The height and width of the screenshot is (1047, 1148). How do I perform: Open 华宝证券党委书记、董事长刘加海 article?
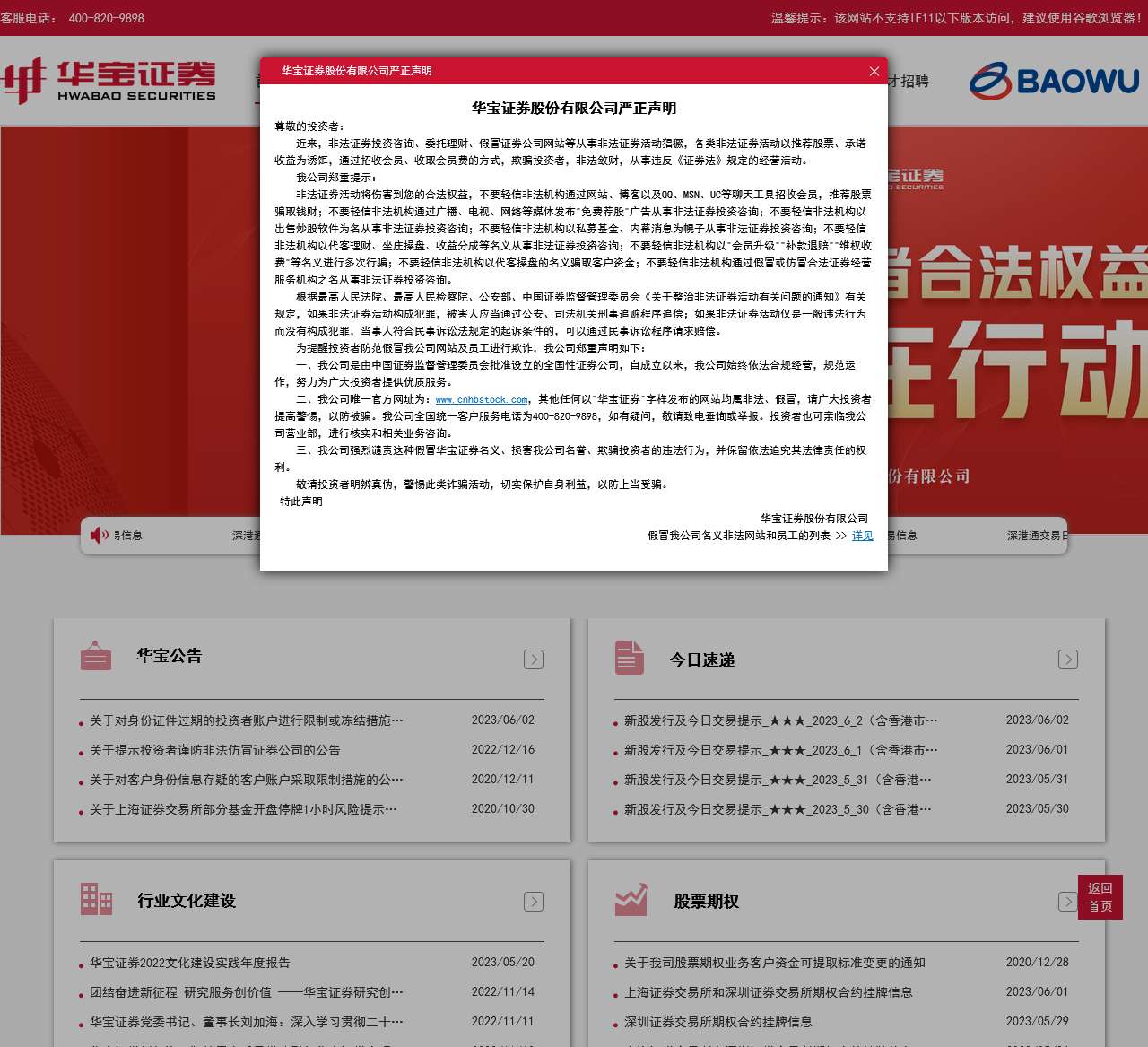(247, 1022)
